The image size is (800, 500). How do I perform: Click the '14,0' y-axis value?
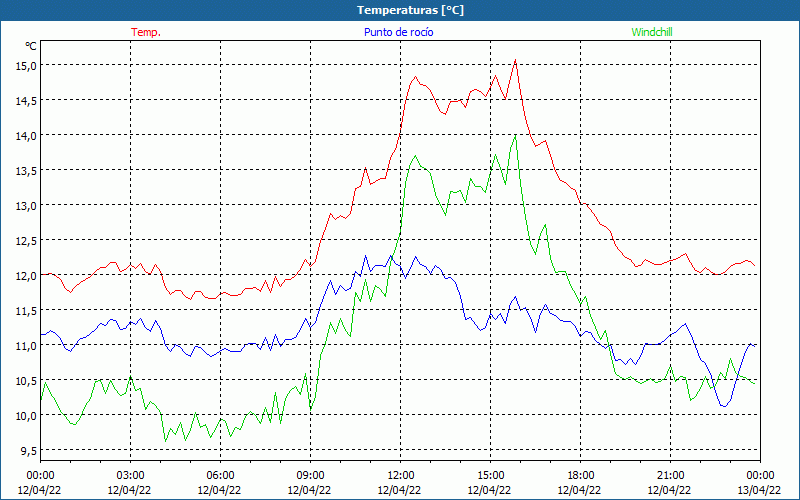coord(26,136)
